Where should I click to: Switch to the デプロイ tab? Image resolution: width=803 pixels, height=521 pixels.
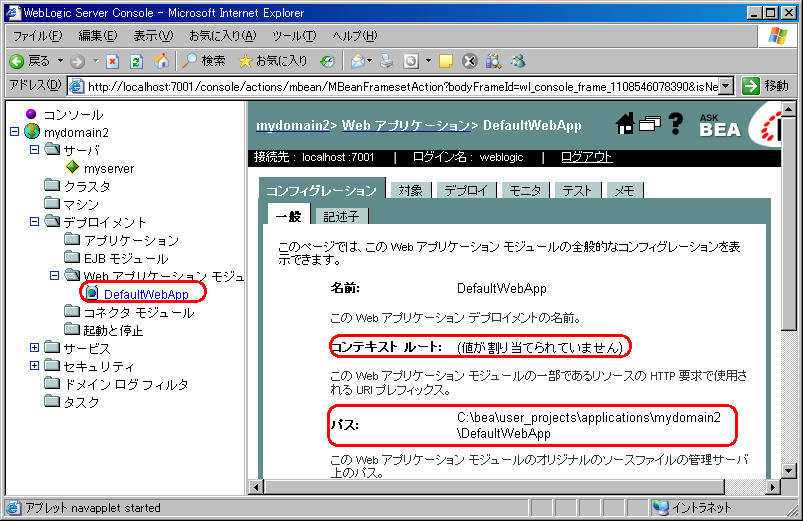[466, 190]
